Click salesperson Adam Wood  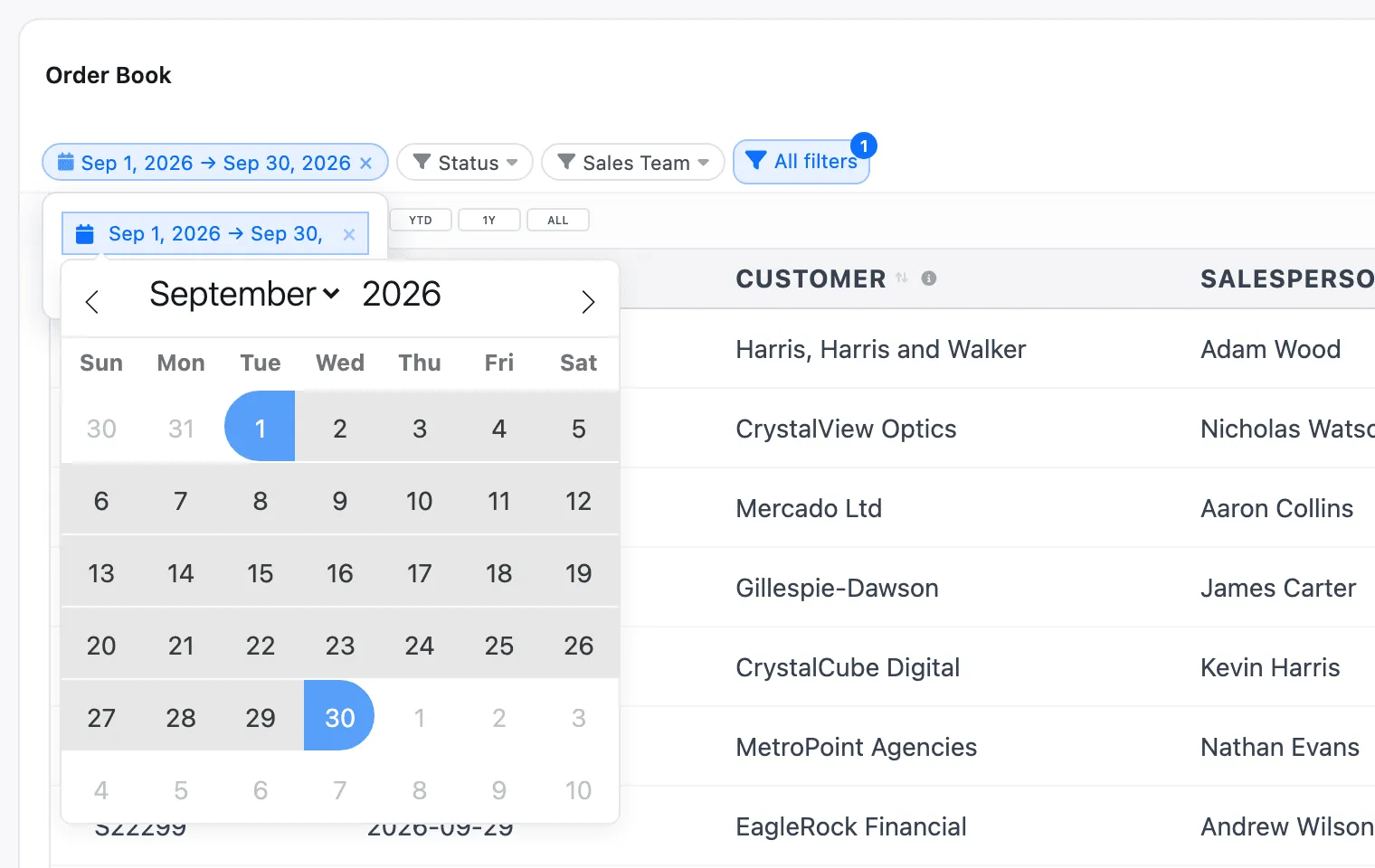[1270, 349]
